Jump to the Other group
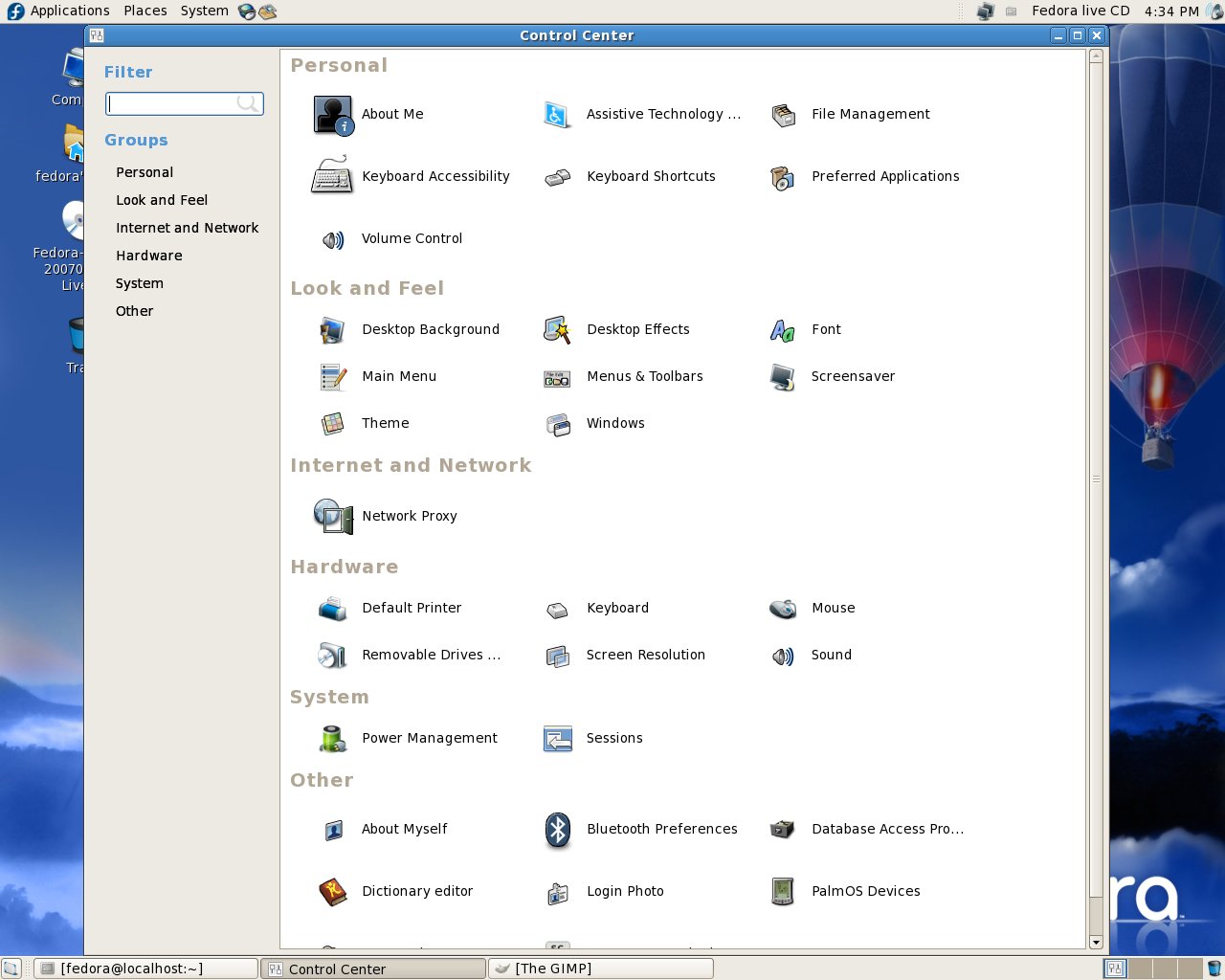 [135, 312]
